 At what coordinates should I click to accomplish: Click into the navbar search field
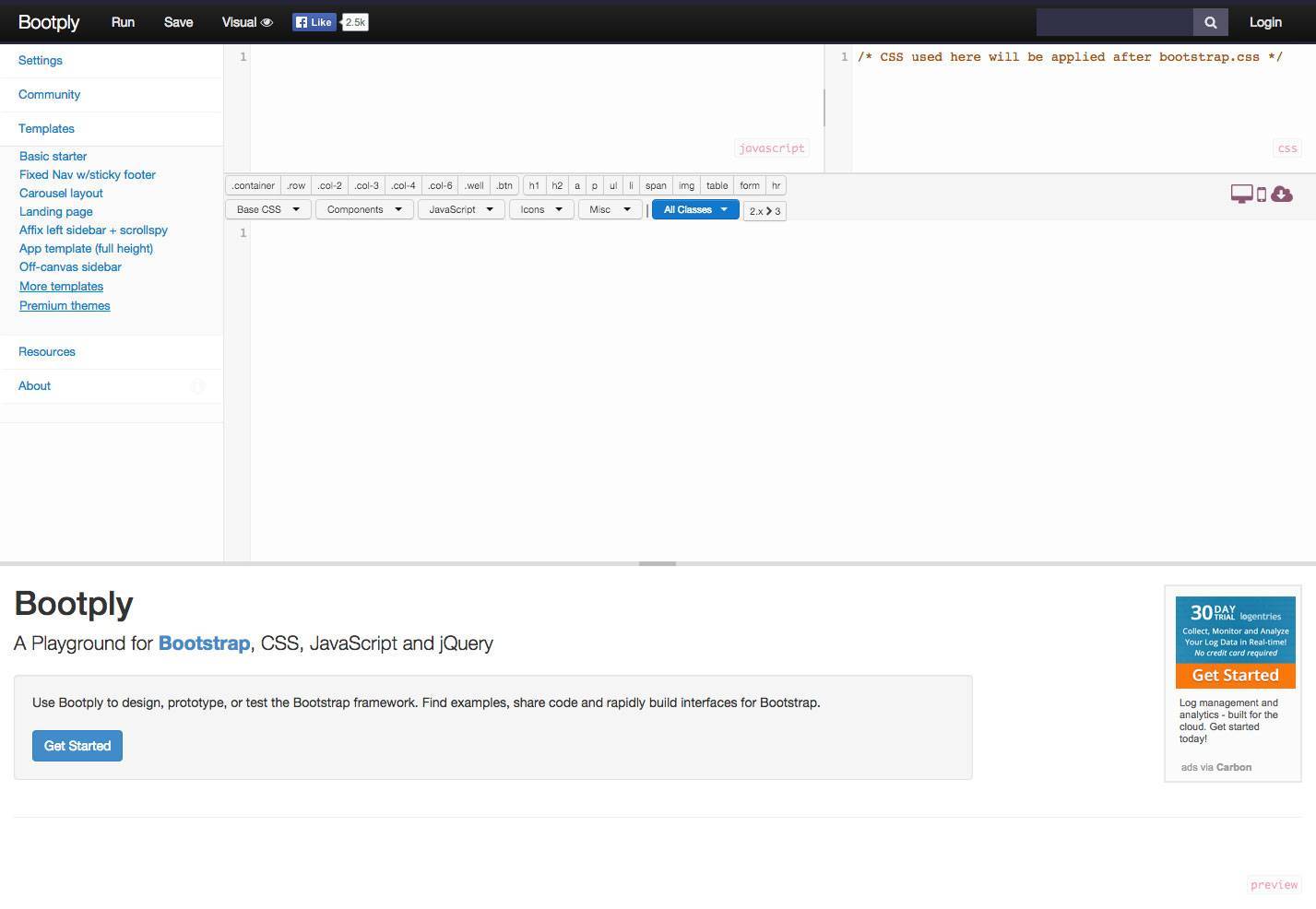(x=1115, y=22)
